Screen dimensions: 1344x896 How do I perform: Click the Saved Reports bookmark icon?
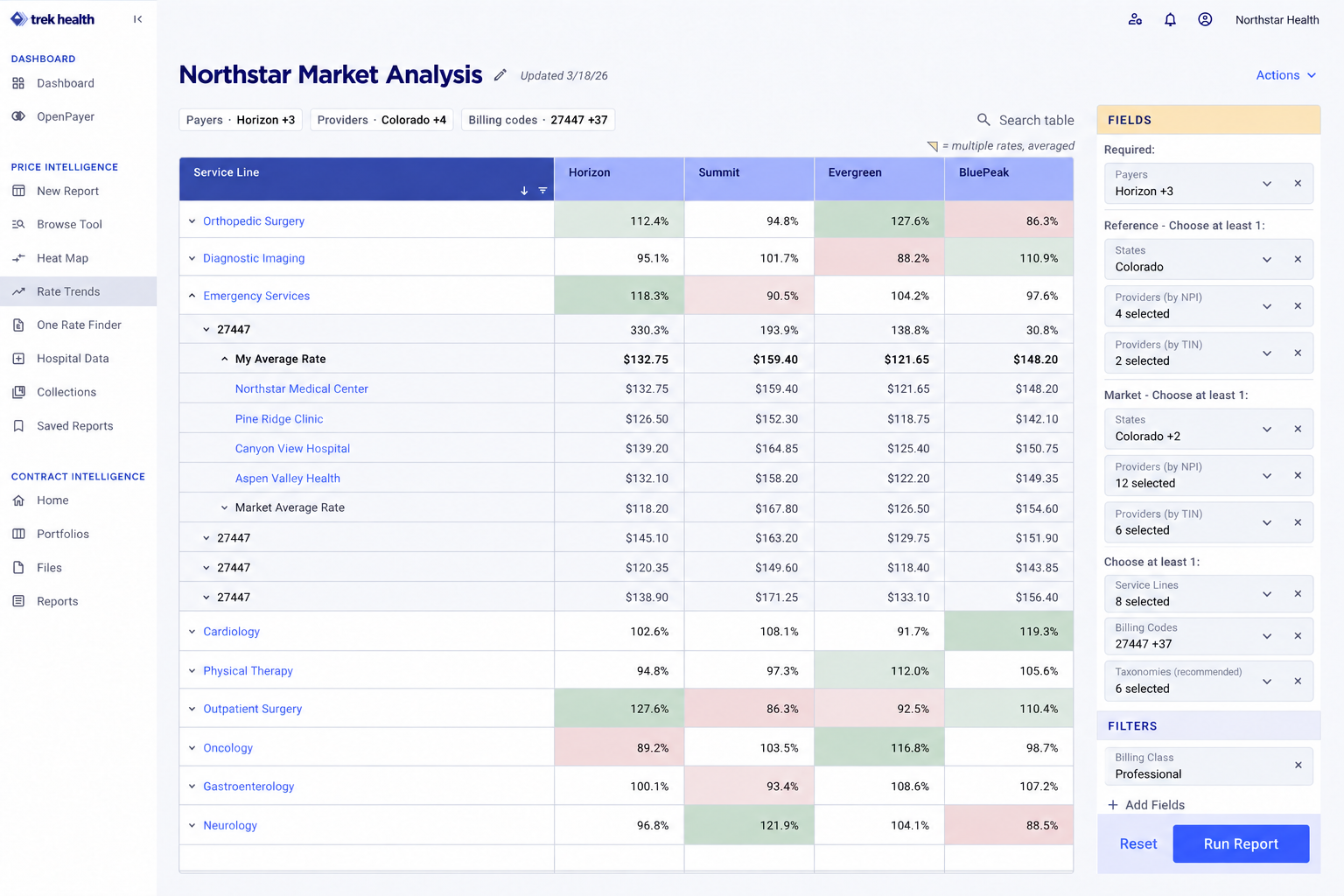pyautogui.click(x=18, y=426)
